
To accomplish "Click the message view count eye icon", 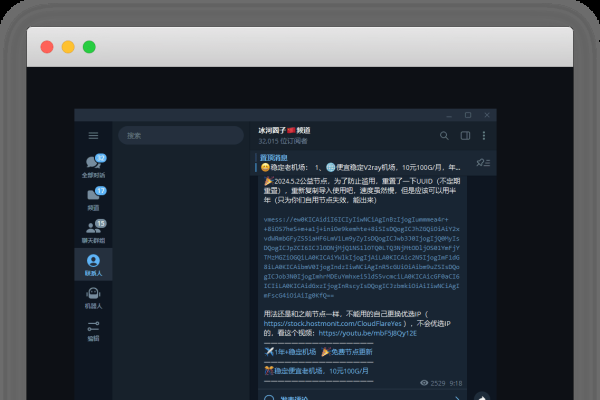I will coord(424,383).
